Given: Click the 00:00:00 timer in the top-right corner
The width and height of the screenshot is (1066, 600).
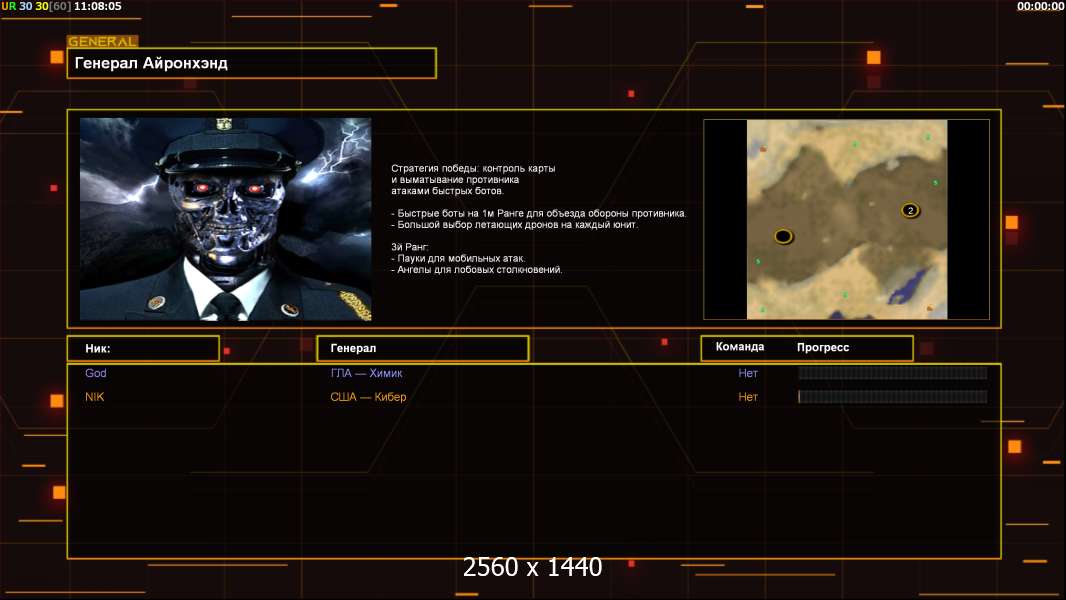Looking at the screenshot, I should [x=1040, y=6].
